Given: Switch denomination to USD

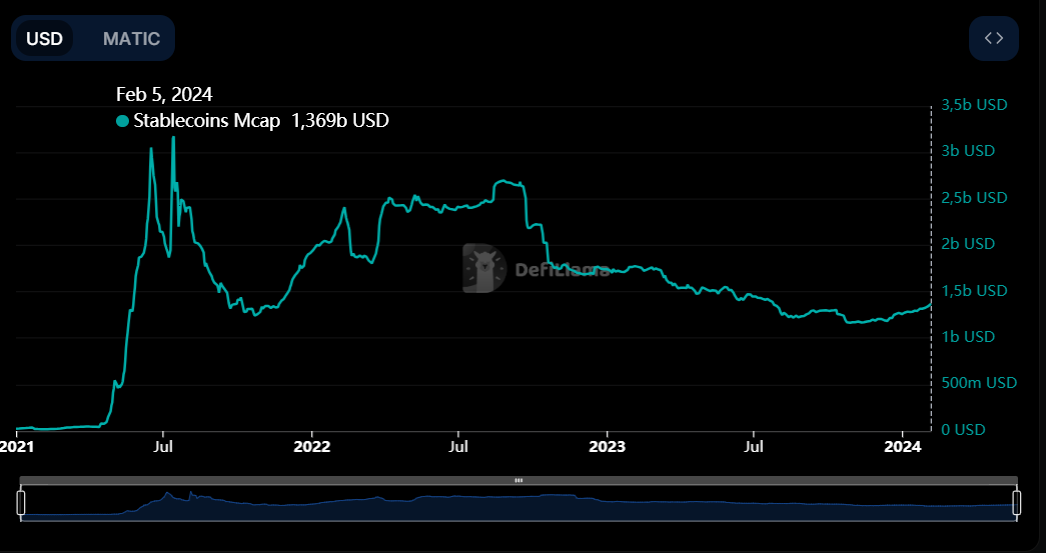Looking at the screenshot, I should (45, 38).
